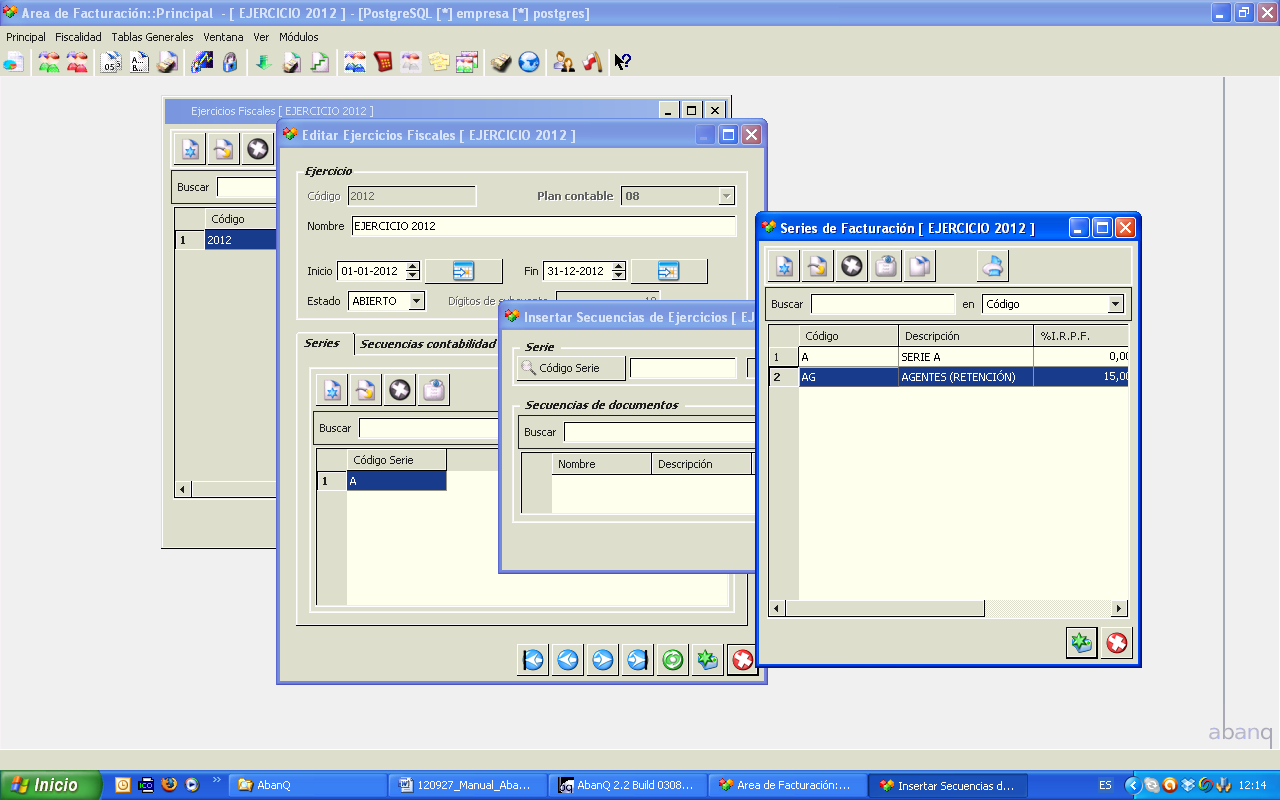
Task: Click the Código Serie search button
Action: pyautogui.click(x=571, y=368)
